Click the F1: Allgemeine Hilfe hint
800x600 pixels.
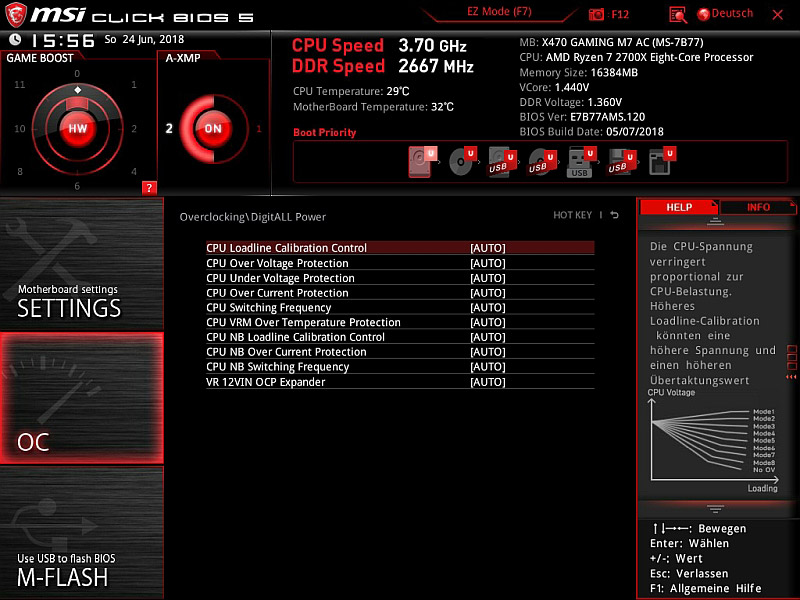coord(706,588)
